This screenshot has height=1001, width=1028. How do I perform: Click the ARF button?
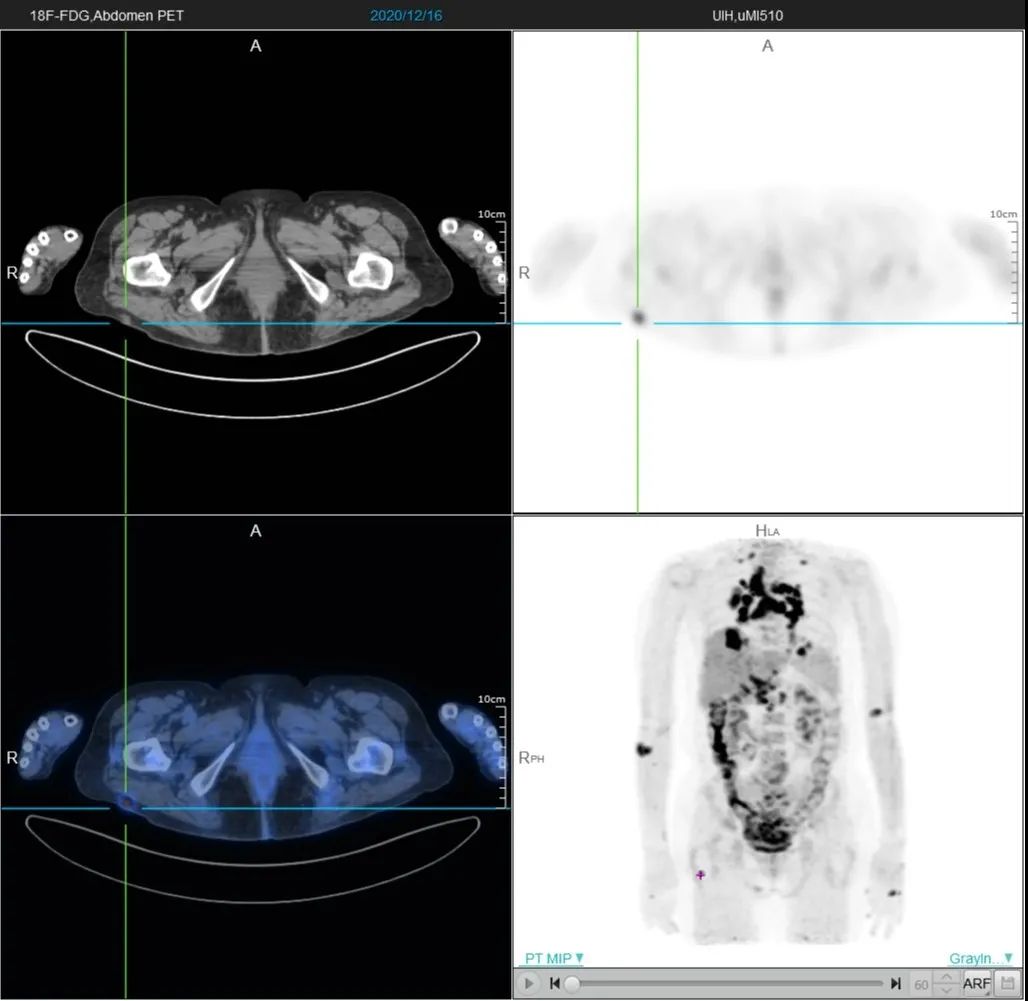point(976,984)
